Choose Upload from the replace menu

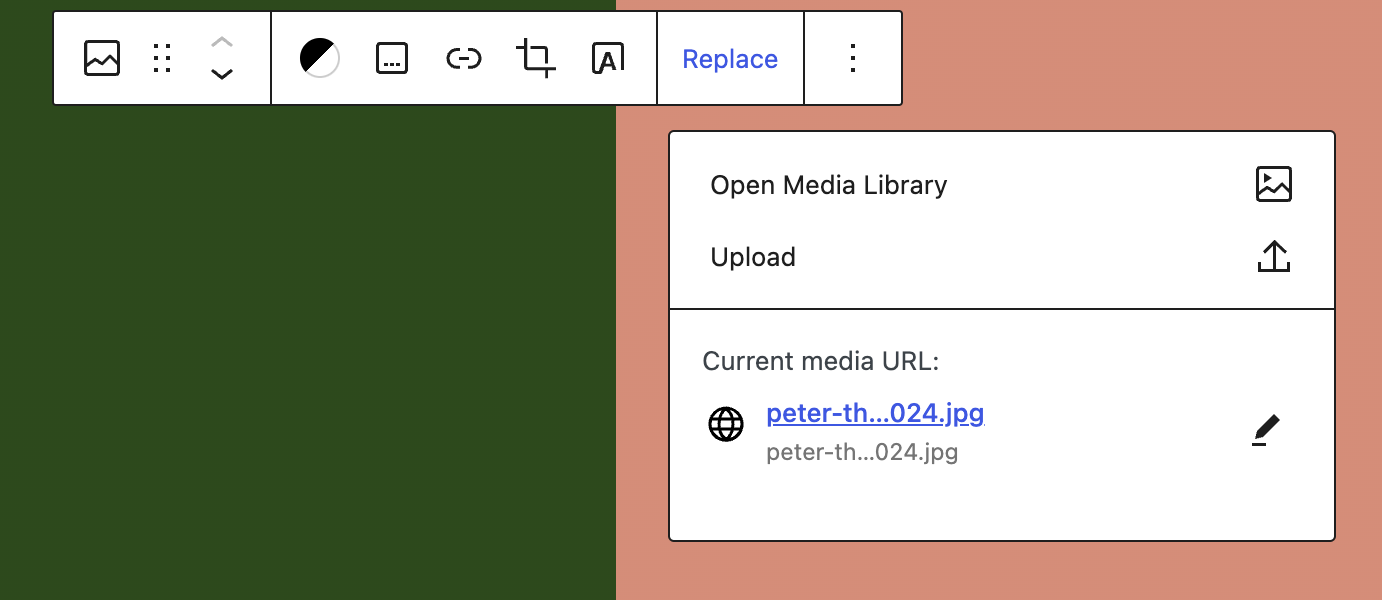[x=753, y=256]
